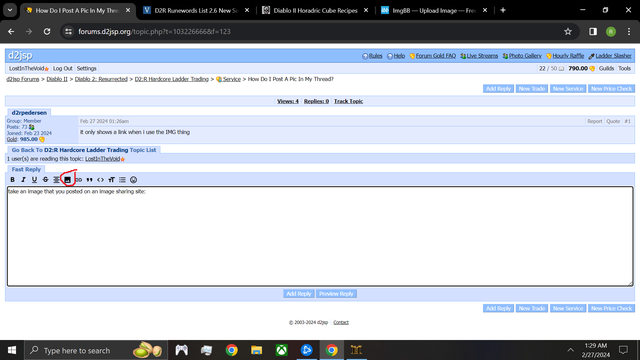
Task: Open the Photo Gallery link
Action: coord(525,56)
